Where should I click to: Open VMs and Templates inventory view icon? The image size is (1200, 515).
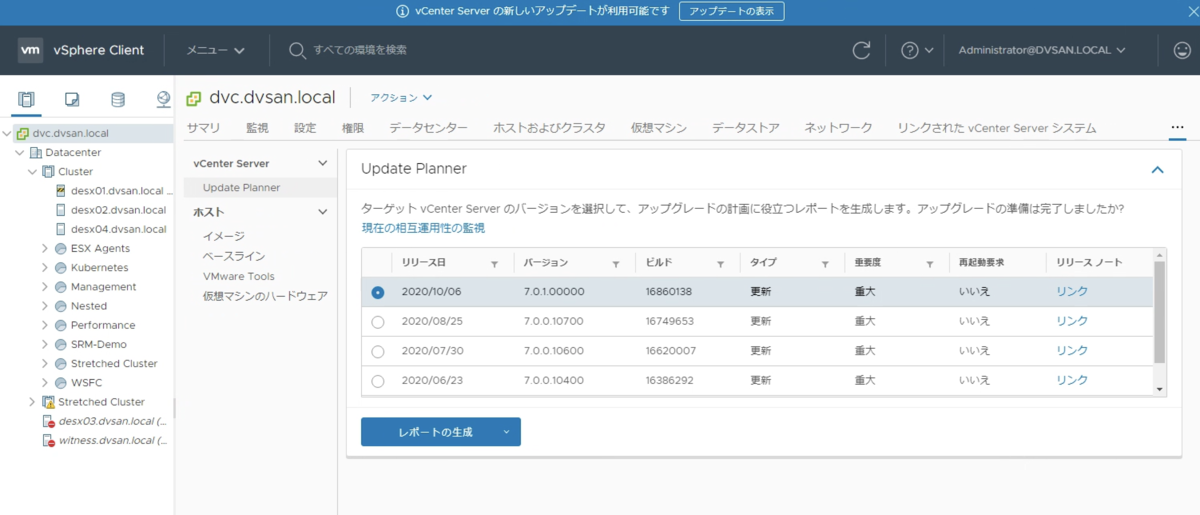tap(72, 100)
